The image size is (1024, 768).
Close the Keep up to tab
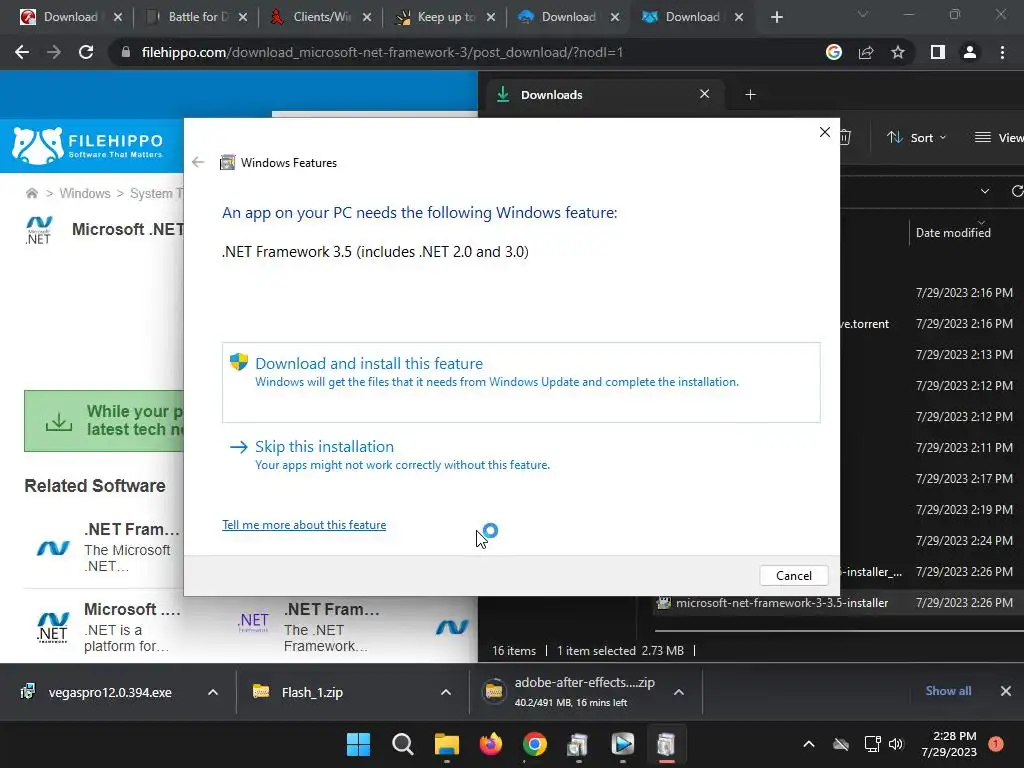[x=491, y=17]
